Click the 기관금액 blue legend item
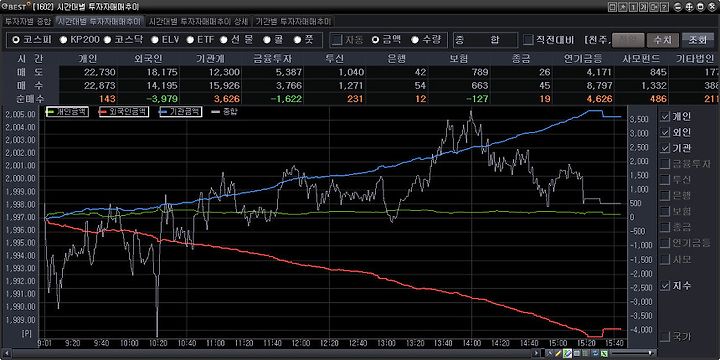The image size is (720, 360). (x=180, y=112)
